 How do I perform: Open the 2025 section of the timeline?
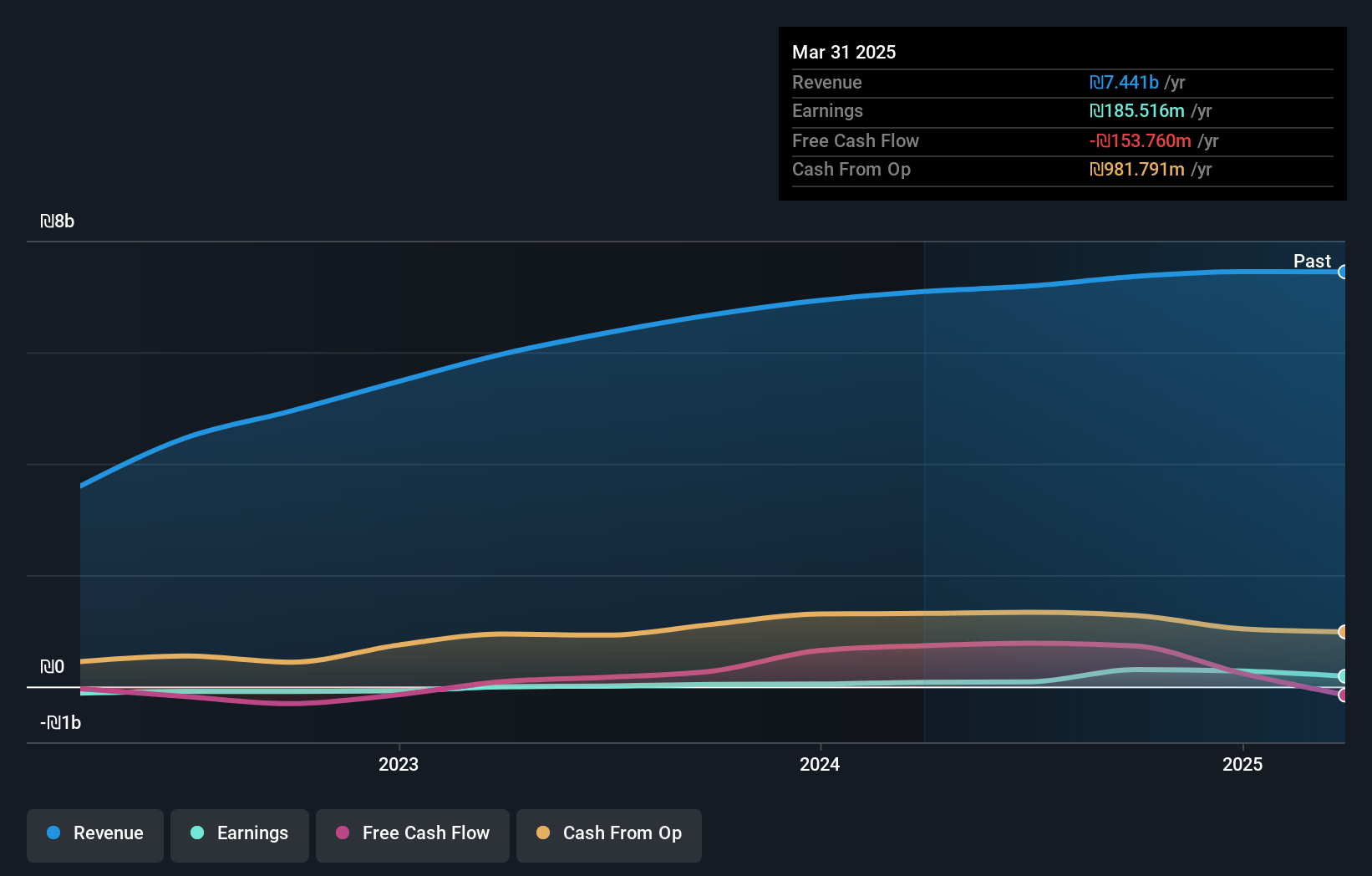click(x=1242, y=764)
